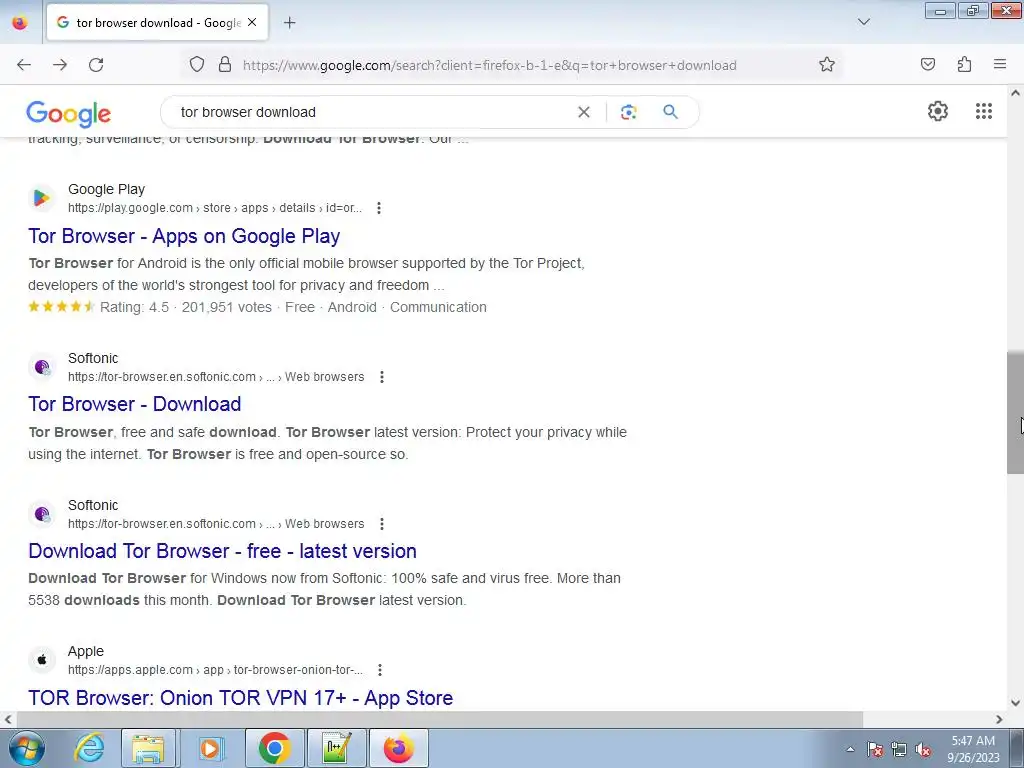View site security padlock info
Image resolution: width=1024 pixels, height=768 pixels.
coord(225,65)
